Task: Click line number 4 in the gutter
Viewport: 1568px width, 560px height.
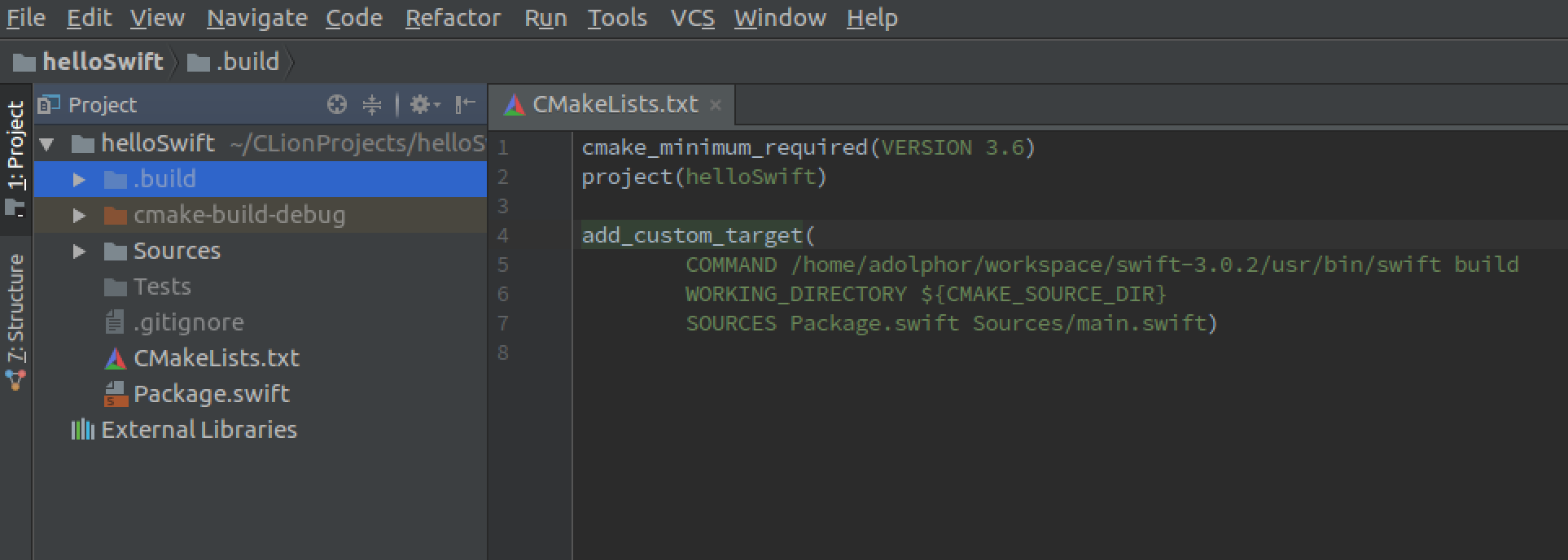Action: pyautogui.click(x=503, y=235)
